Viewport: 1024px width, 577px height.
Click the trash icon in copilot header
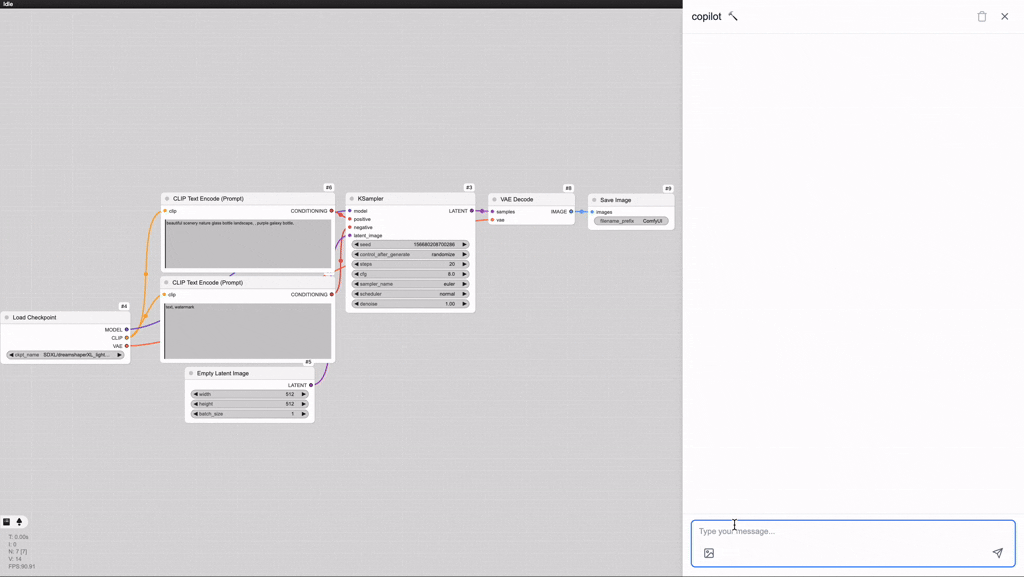(981, 17)
